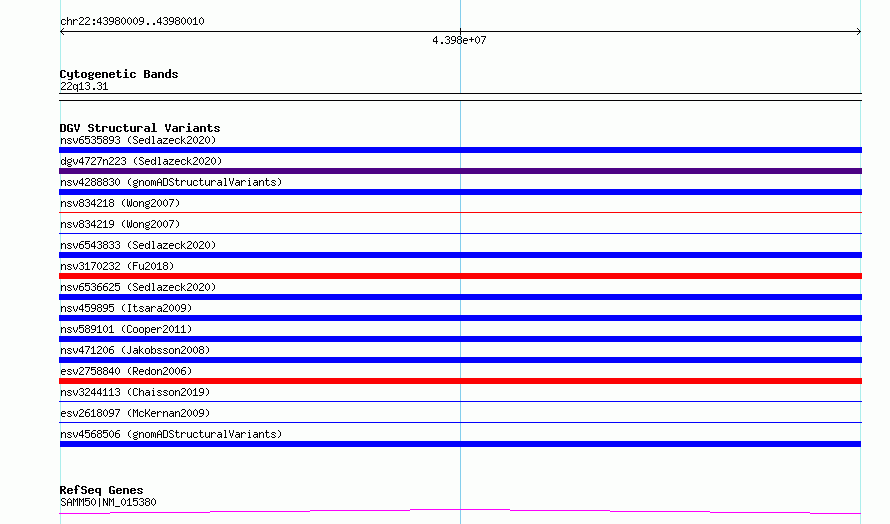Image resolution: width=890 pixels, height=524 pixels.
Task: Open variant nsv4288830 (gnomADStructuralVariants) label
Action: tap(171, 182)
